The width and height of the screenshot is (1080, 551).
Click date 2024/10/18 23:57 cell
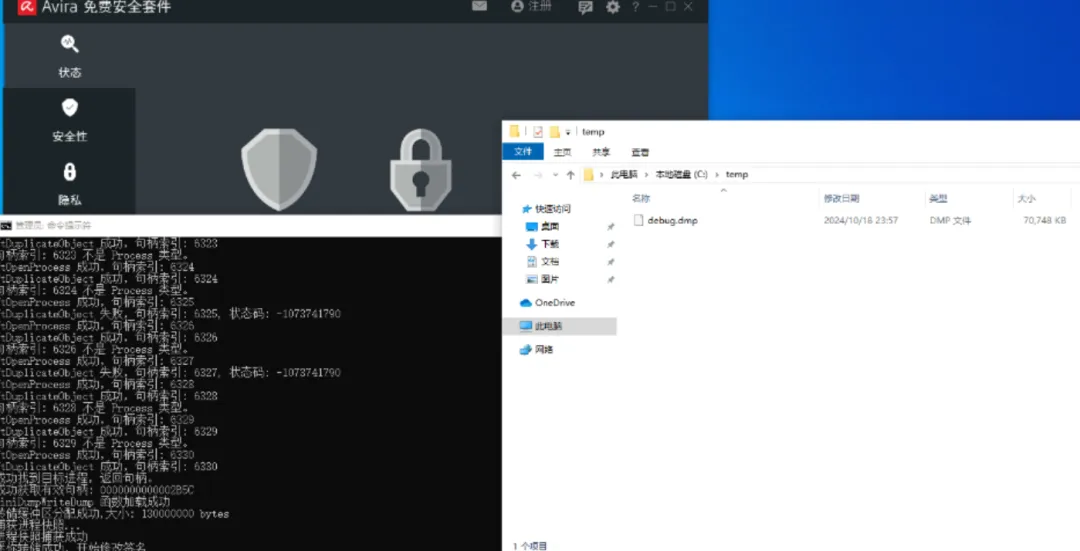click(861, 220)
